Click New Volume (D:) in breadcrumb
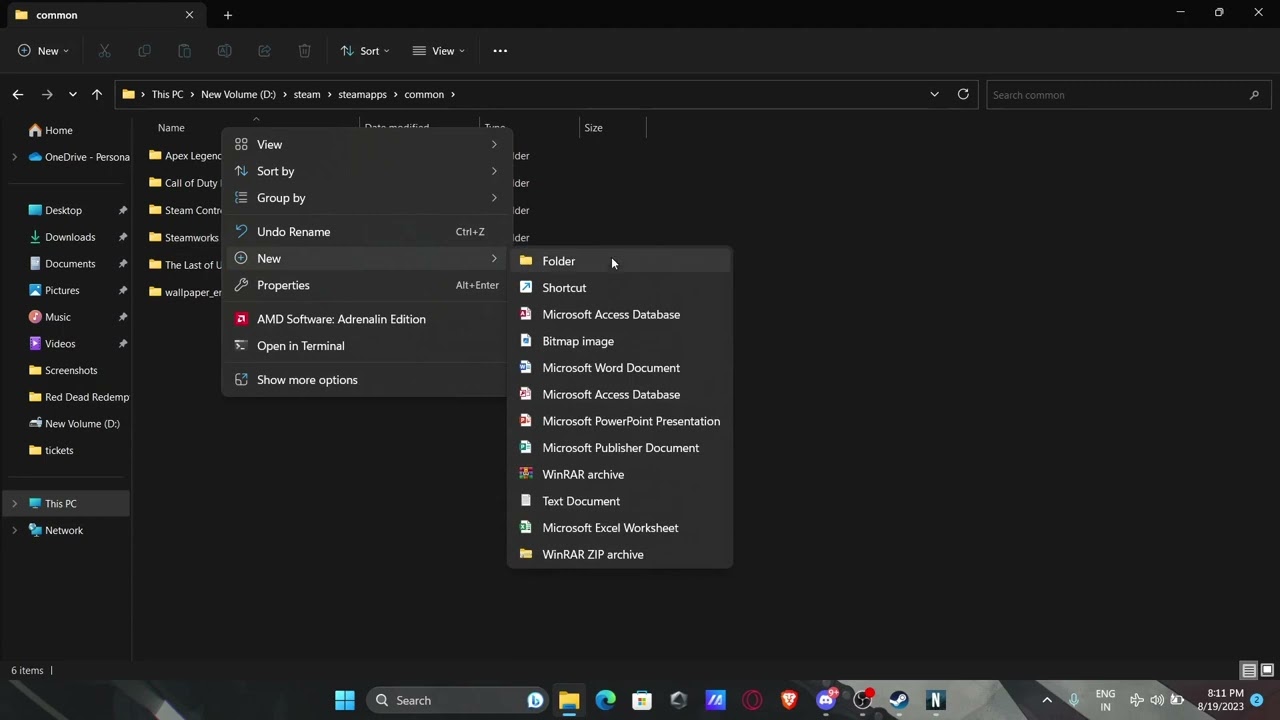 point(238,94)
